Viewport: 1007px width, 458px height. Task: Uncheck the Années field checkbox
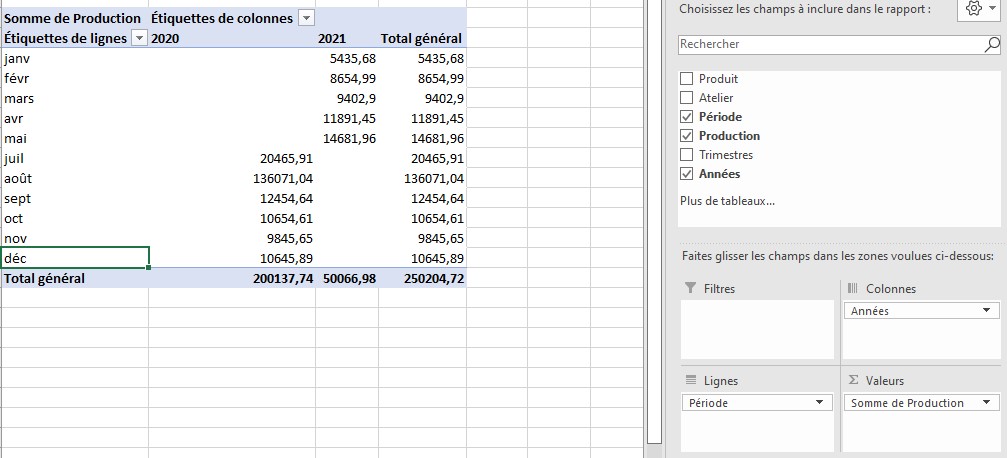click(687, 173)
